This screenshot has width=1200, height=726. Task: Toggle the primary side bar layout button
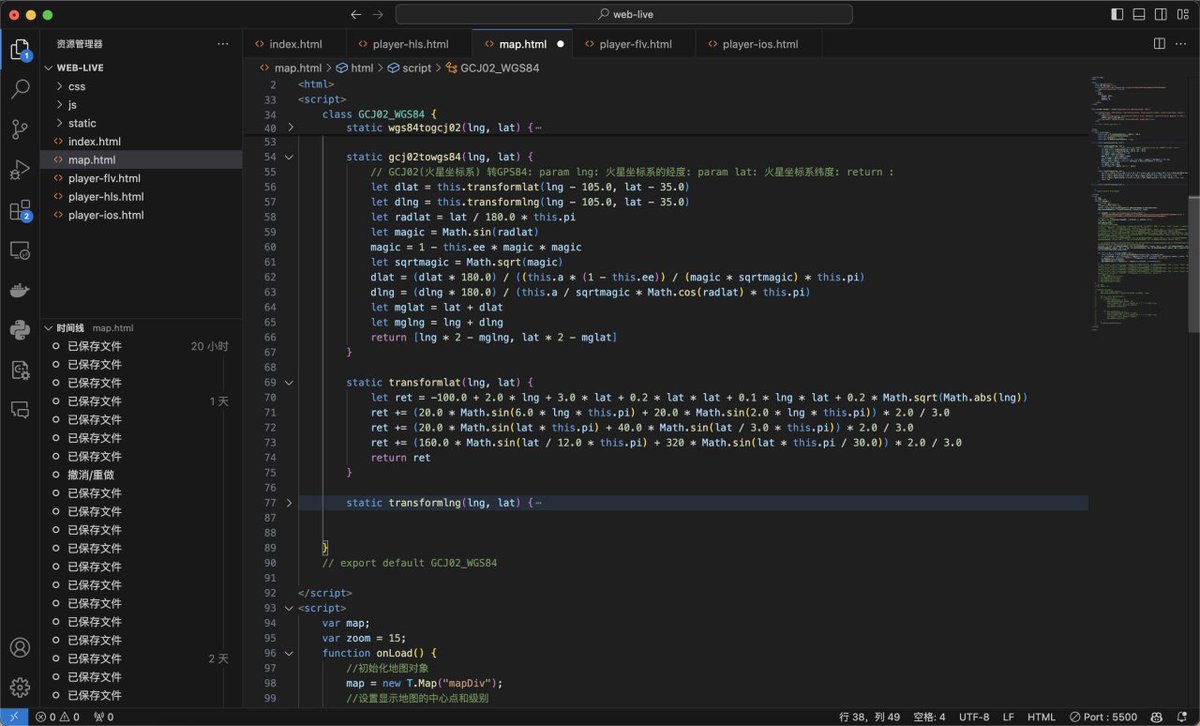[x=1117, y=15]
